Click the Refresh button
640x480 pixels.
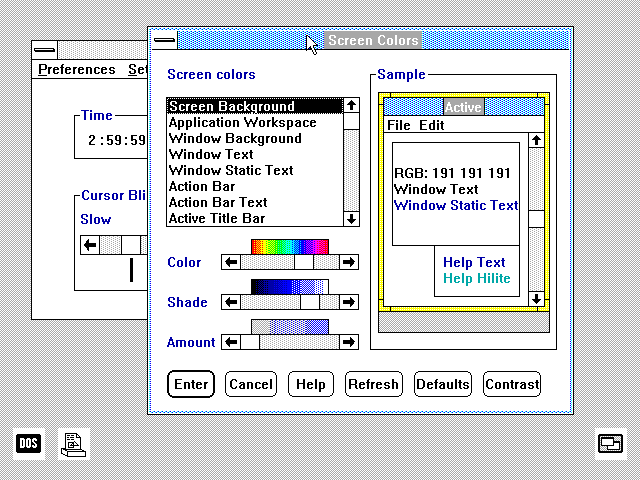coord(373,384)
